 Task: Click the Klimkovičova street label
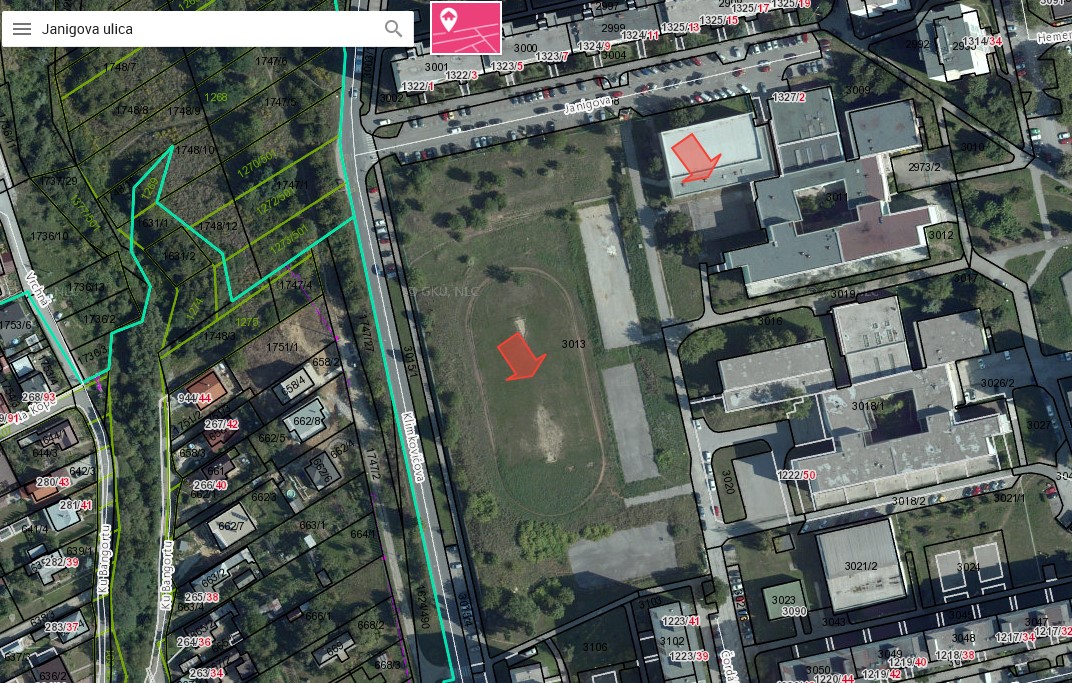414,446
